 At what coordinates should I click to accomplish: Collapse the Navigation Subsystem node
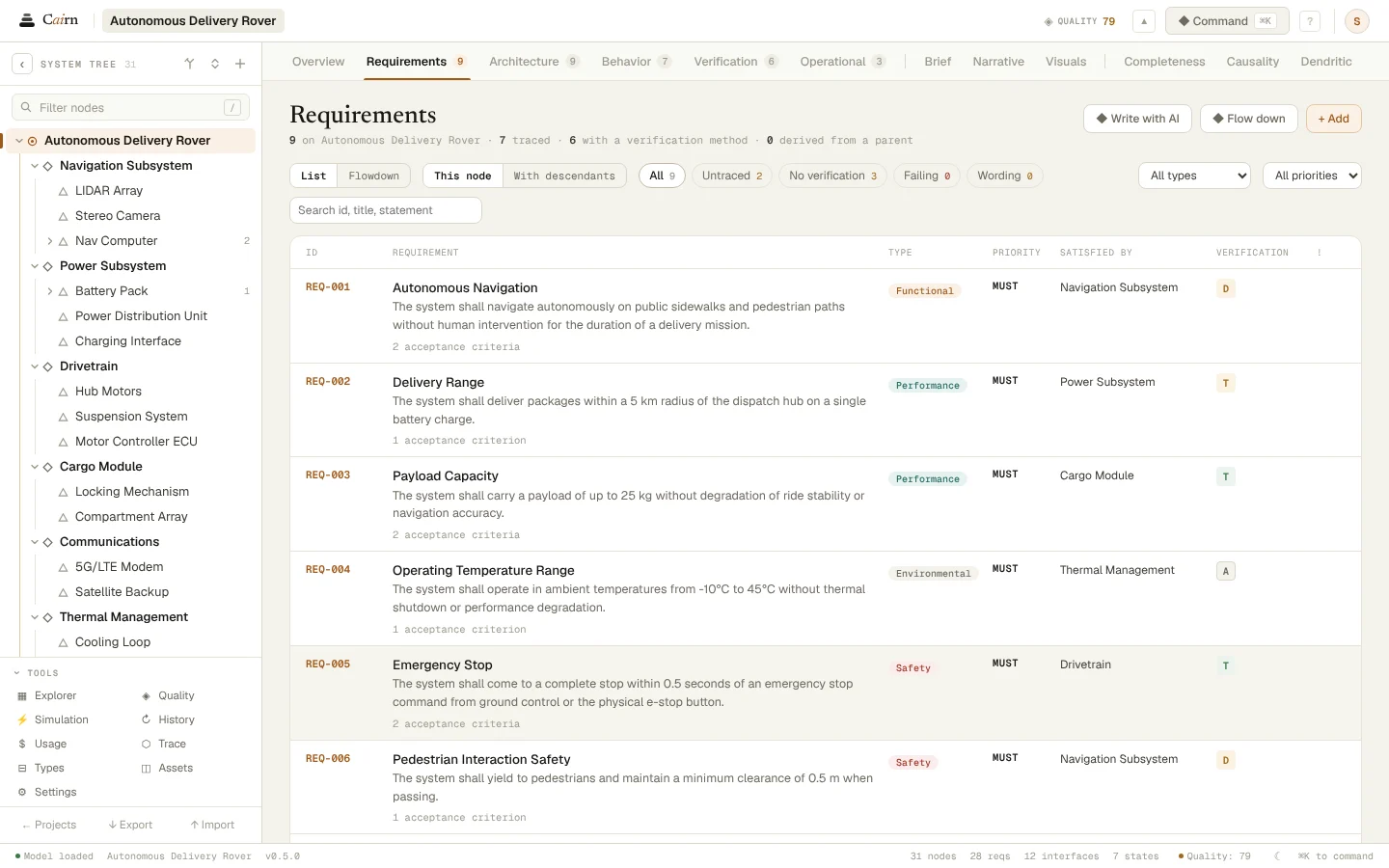pyautogui.click(x=35, y=166)
